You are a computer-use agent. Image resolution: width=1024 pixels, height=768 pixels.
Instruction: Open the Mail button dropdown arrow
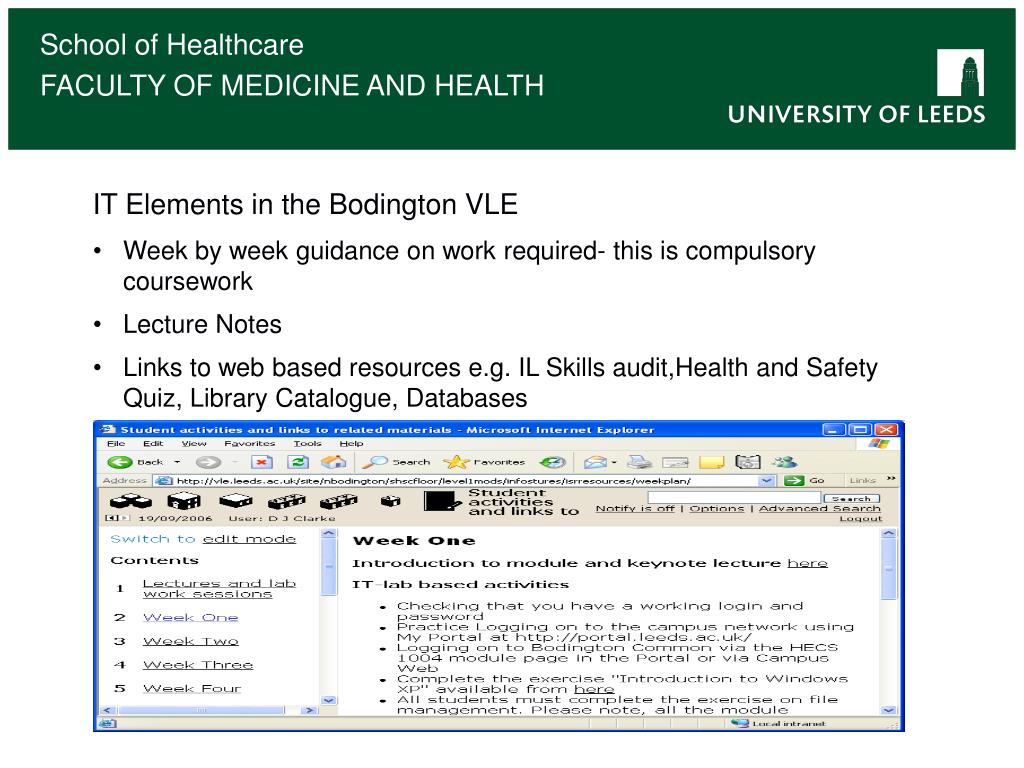(x=614, y=462)
